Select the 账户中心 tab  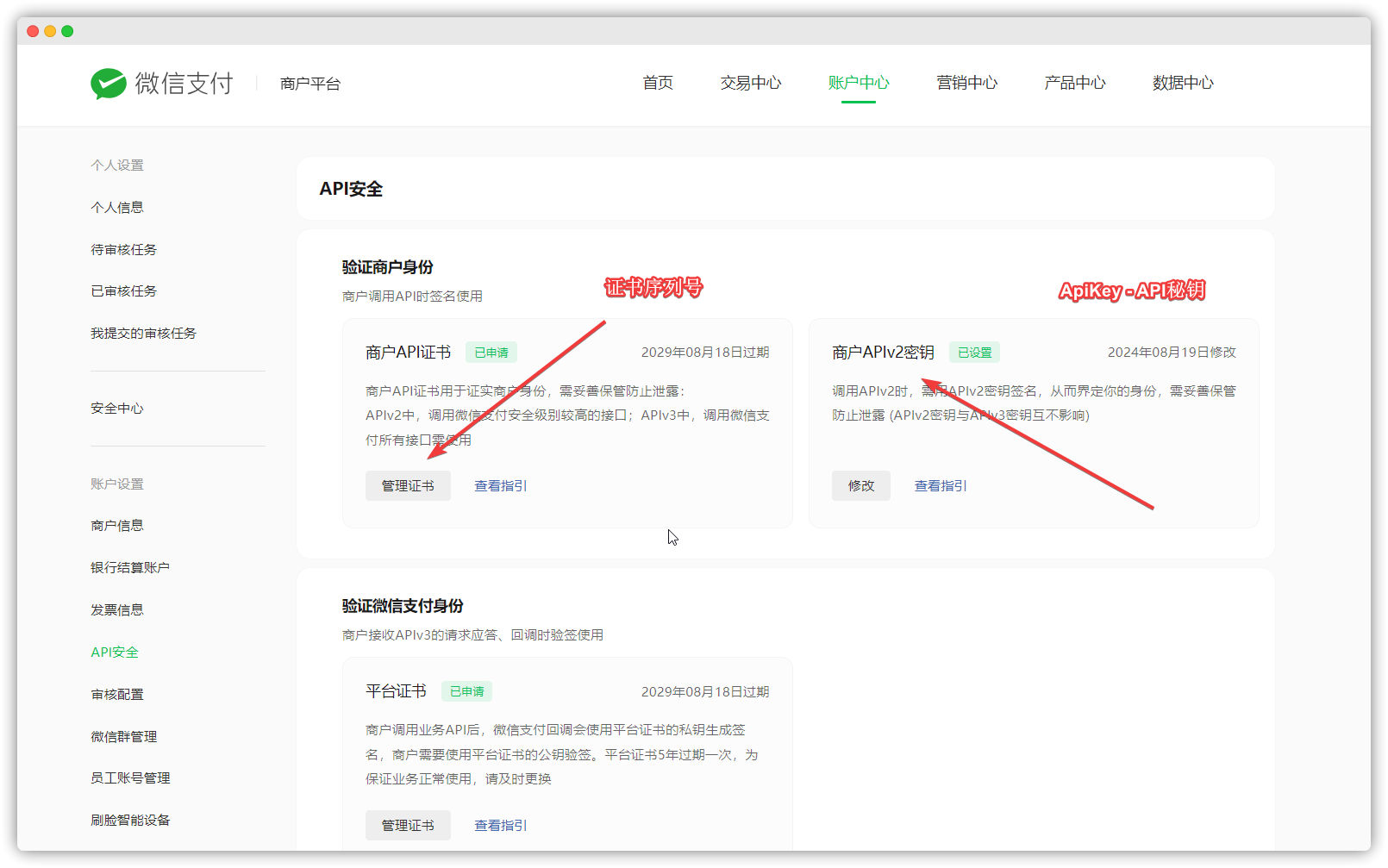click(x=859, y=83)
